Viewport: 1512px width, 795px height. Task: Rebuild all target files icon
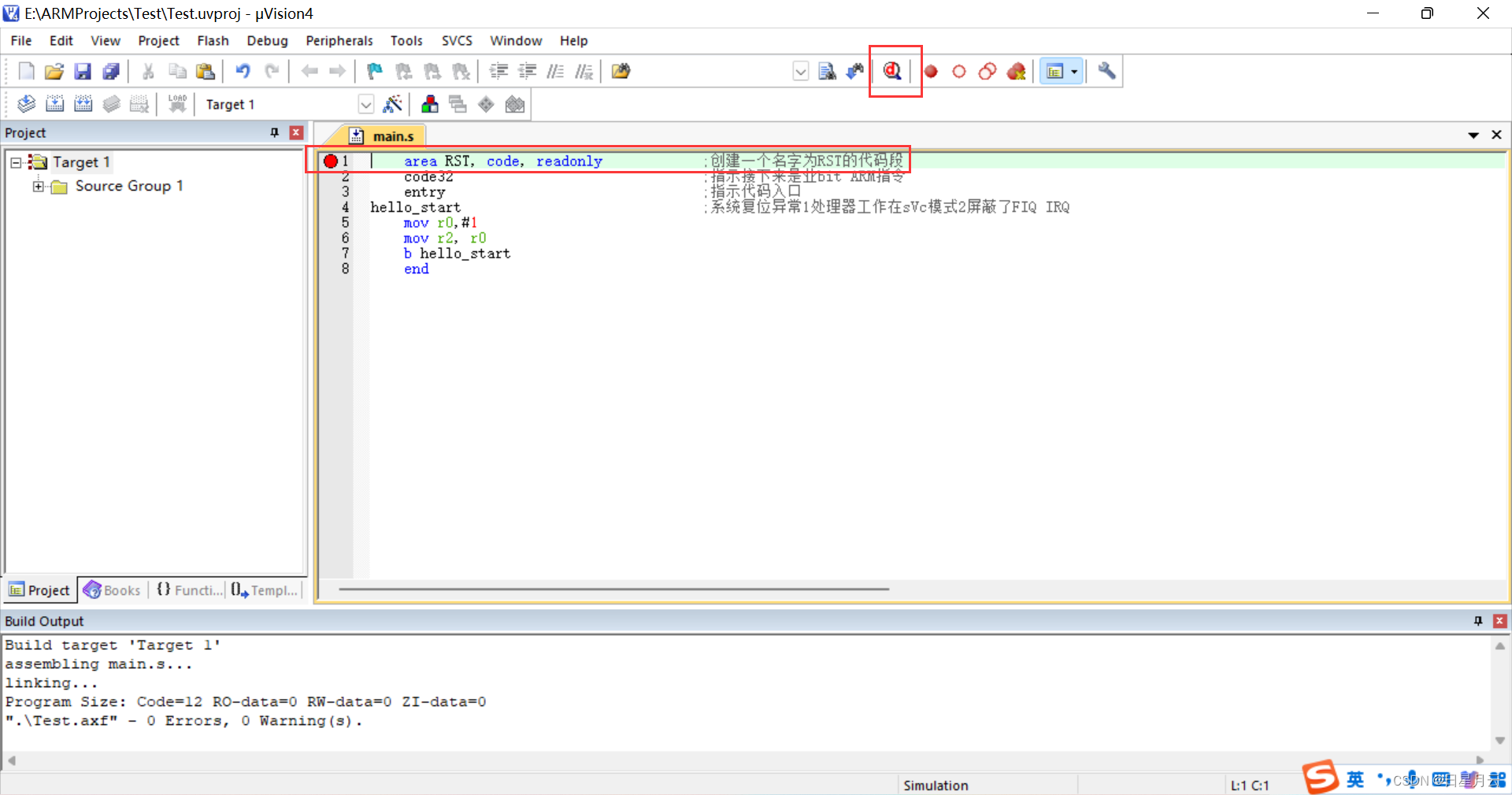click(x=83, y=104)
